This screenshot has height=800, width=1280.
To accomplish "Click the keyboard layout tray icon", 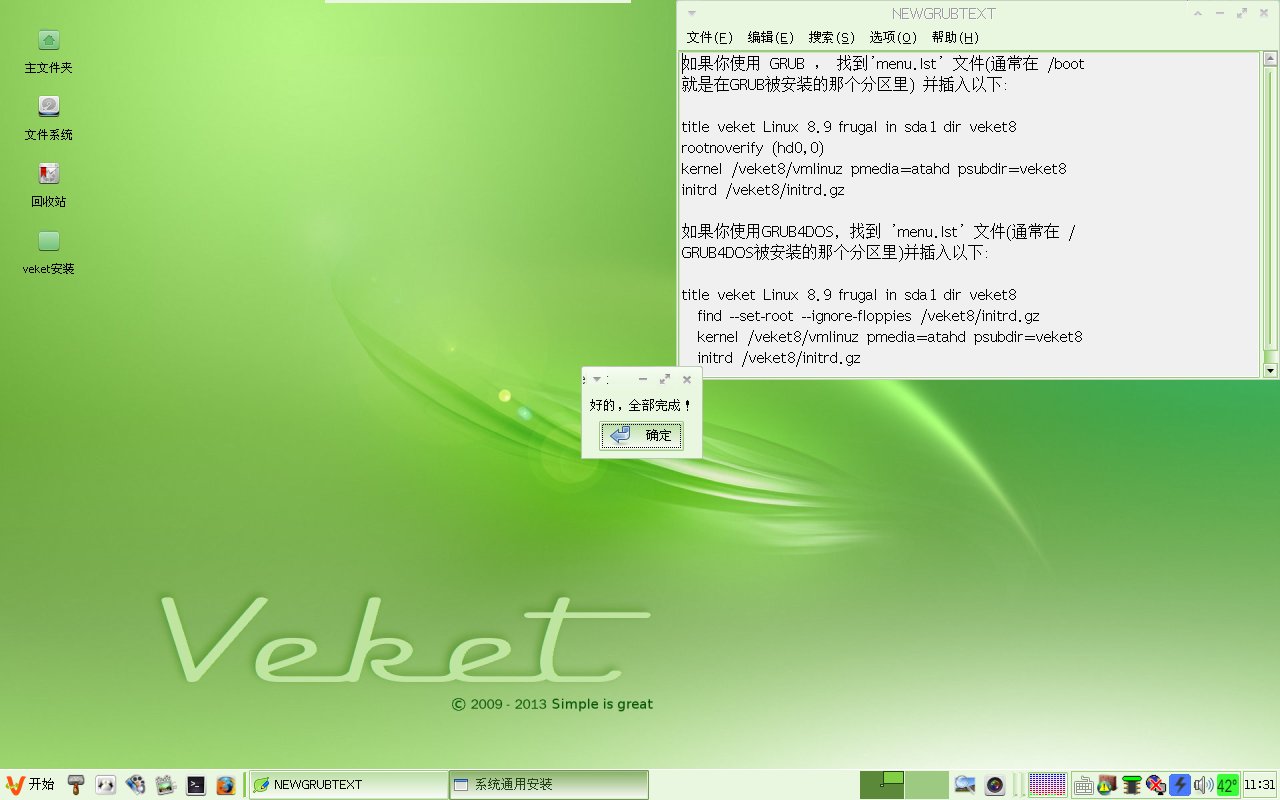I will pos(1083,785).
